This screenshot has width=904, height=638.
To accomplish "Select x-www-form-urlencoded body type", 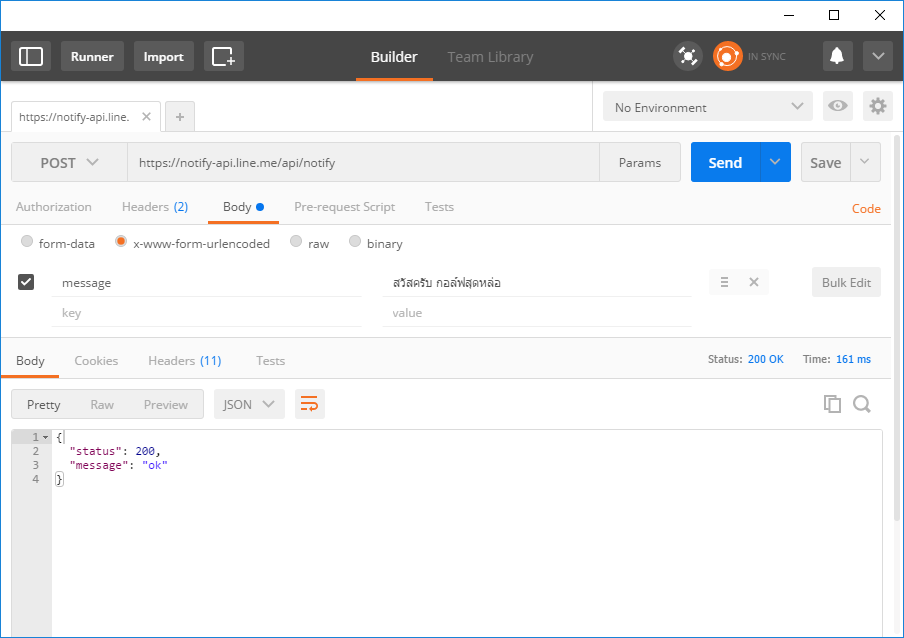I will 120,241.
